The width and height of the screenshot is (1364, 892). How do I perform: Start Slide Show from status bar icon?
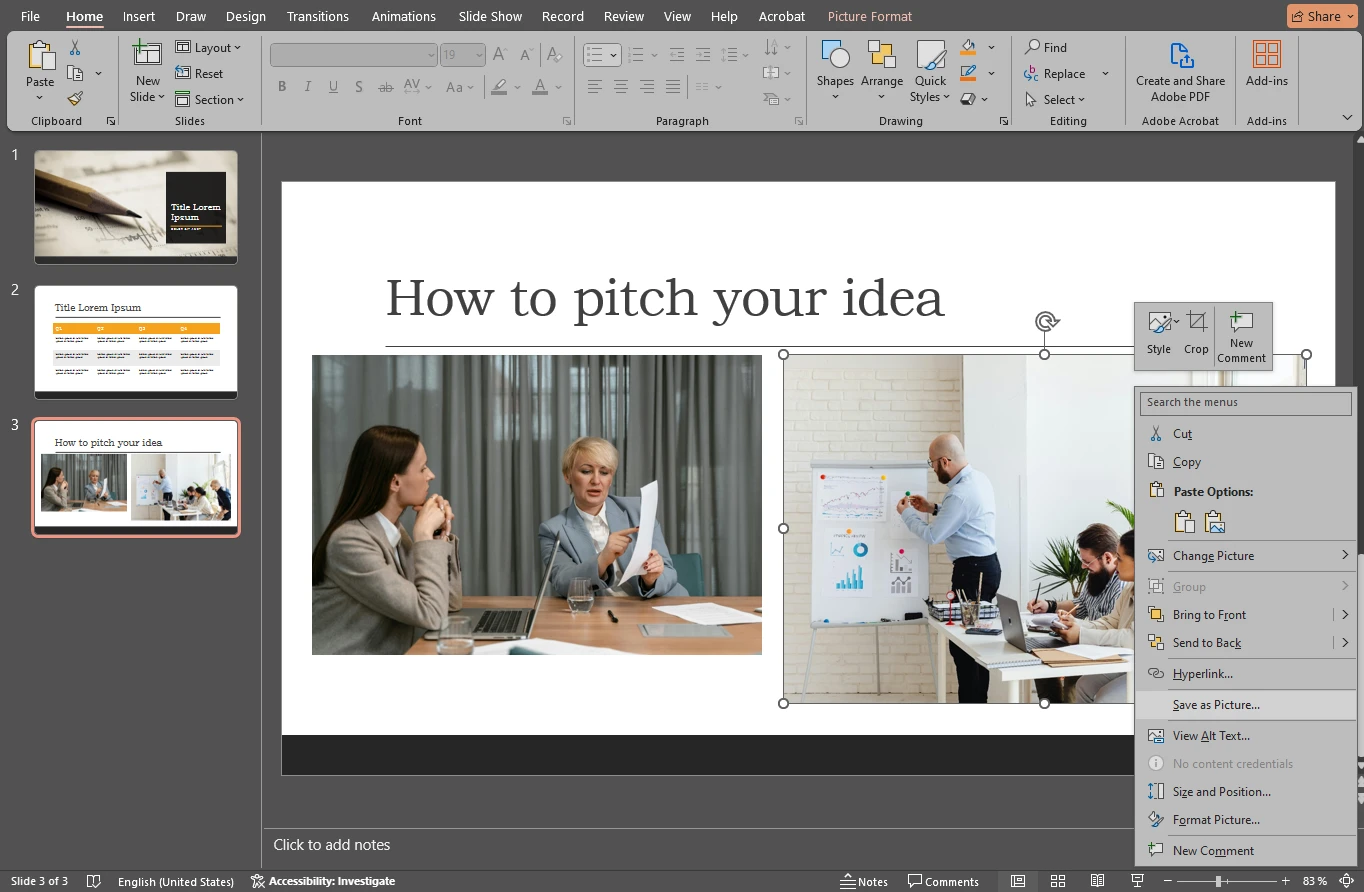1137,881
